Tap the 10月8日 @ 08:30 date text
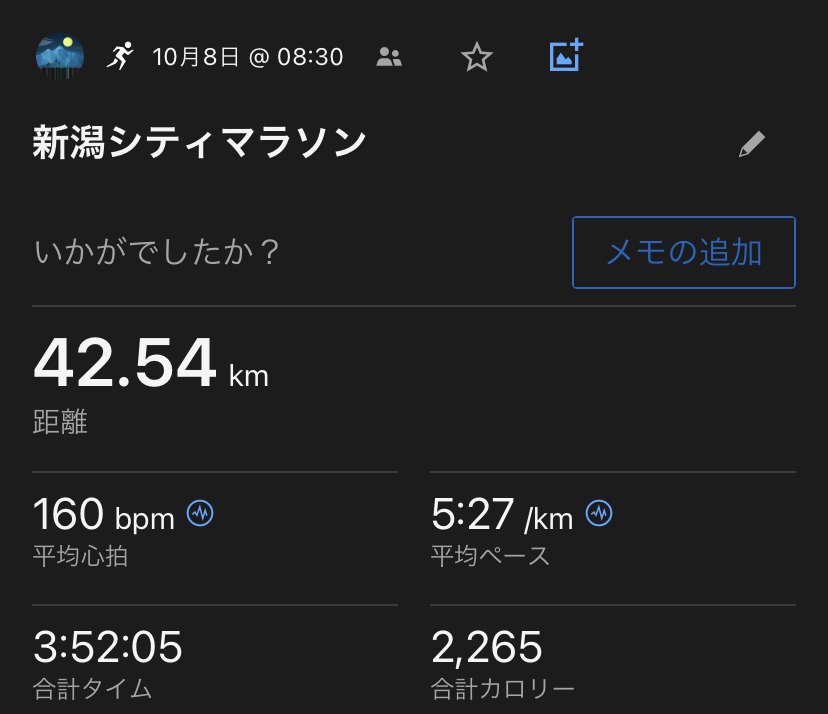Screen dimensions: 828x714 point(248,57)
